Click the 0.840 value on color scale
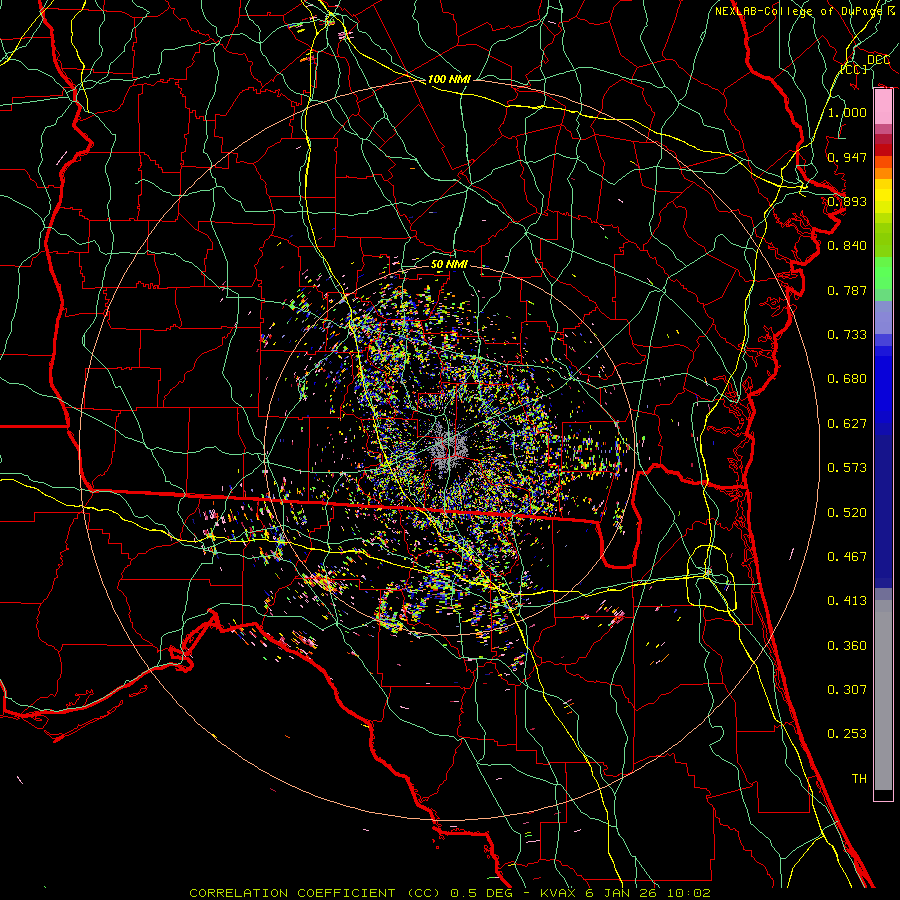Image resolution: width=900 pixels, height=900 pixels. coord(847,245)
